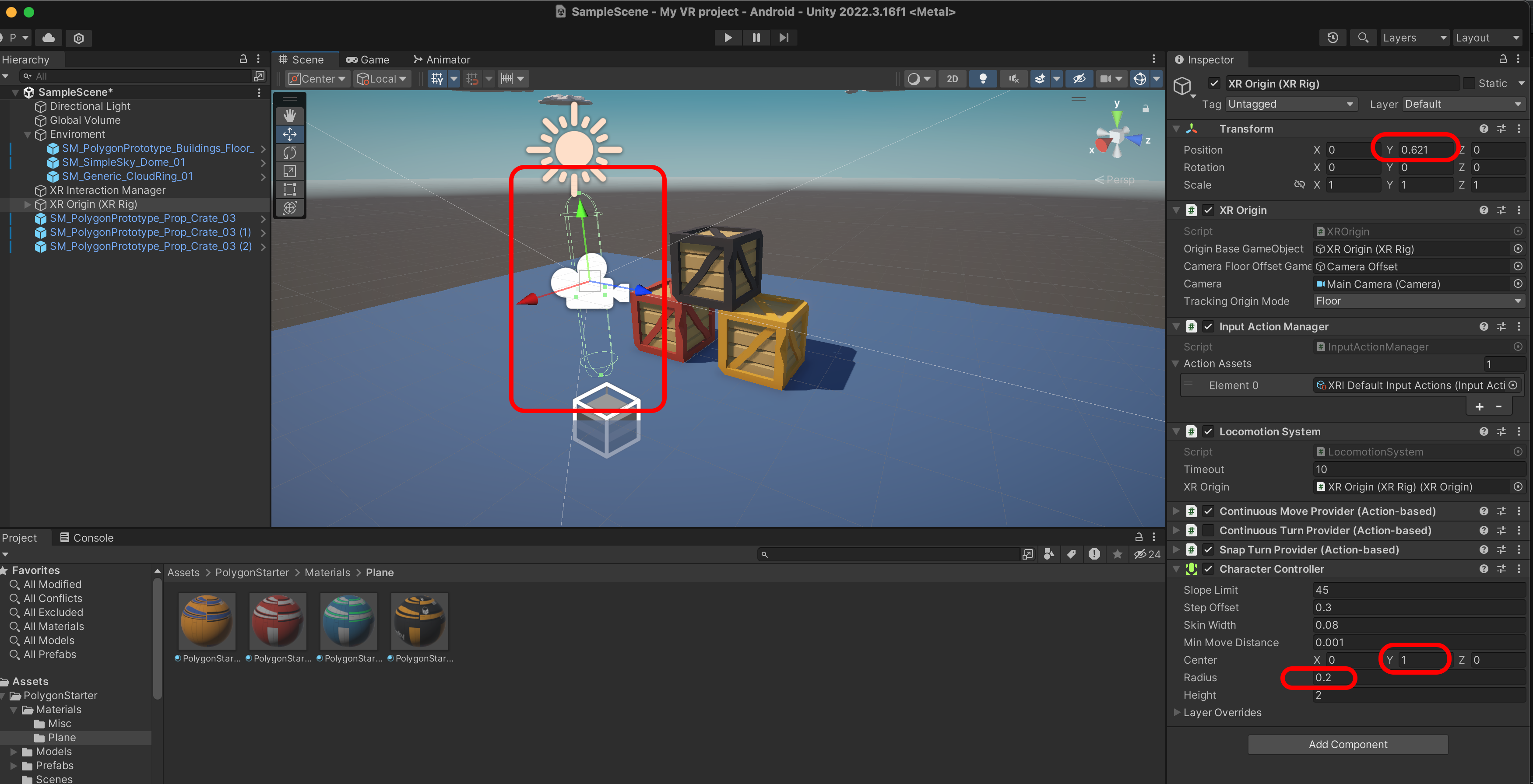Open the undo history icon
The image size is (1533, 784).
tap(1333, 38)
